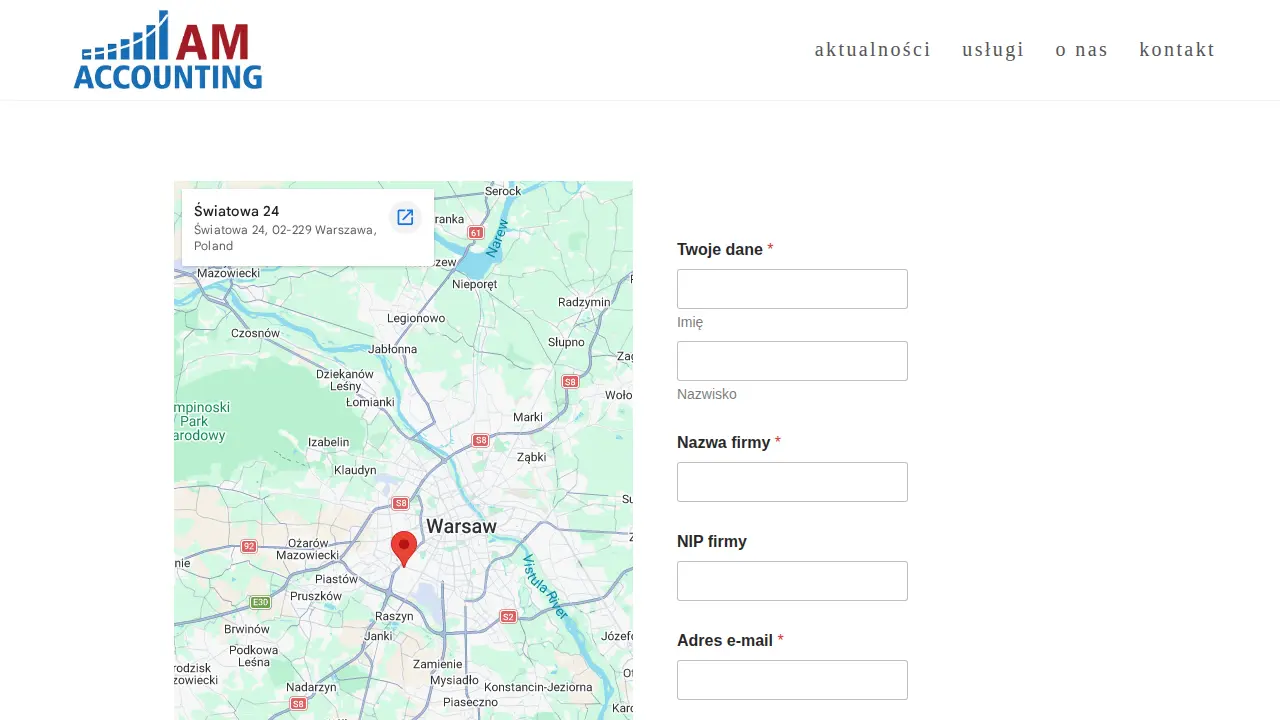This screenshot has height=720, width=1280.
Task: Open the usługi menu item
Action: coord(993,50)
